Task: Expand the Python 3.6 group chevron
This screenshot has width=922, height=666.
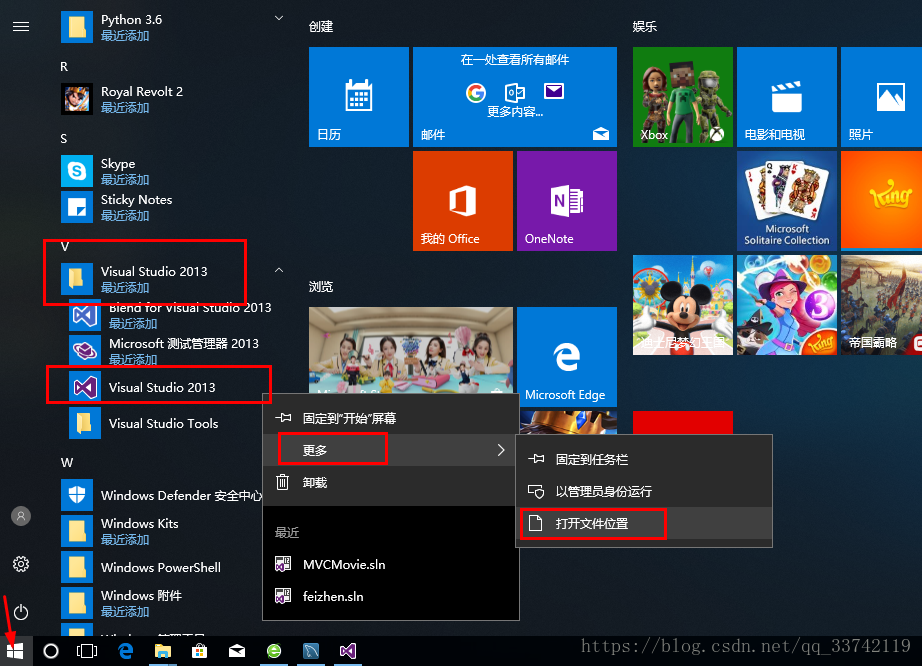Action: pyautogui.click(x=279, y=18)
